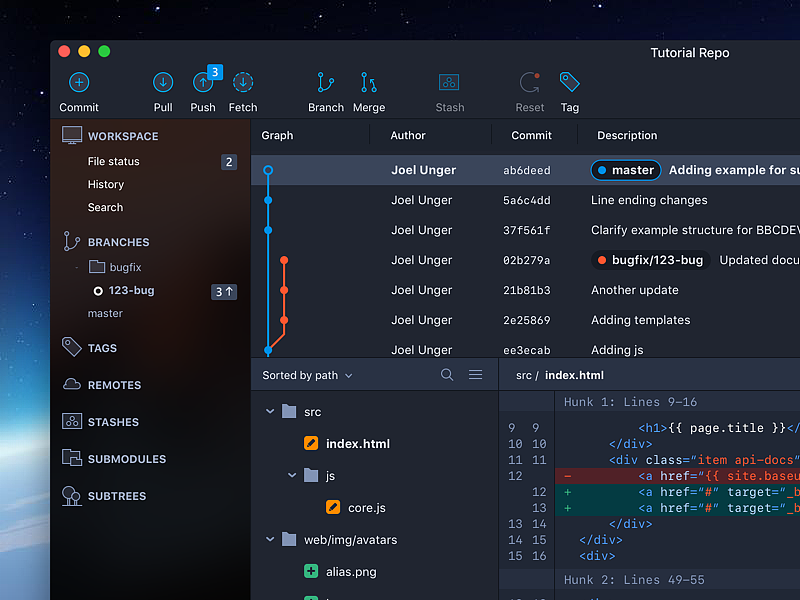Click the Reset toolbar icon
The width and height of the screenshot is (800, 600).
coord(529,84)
